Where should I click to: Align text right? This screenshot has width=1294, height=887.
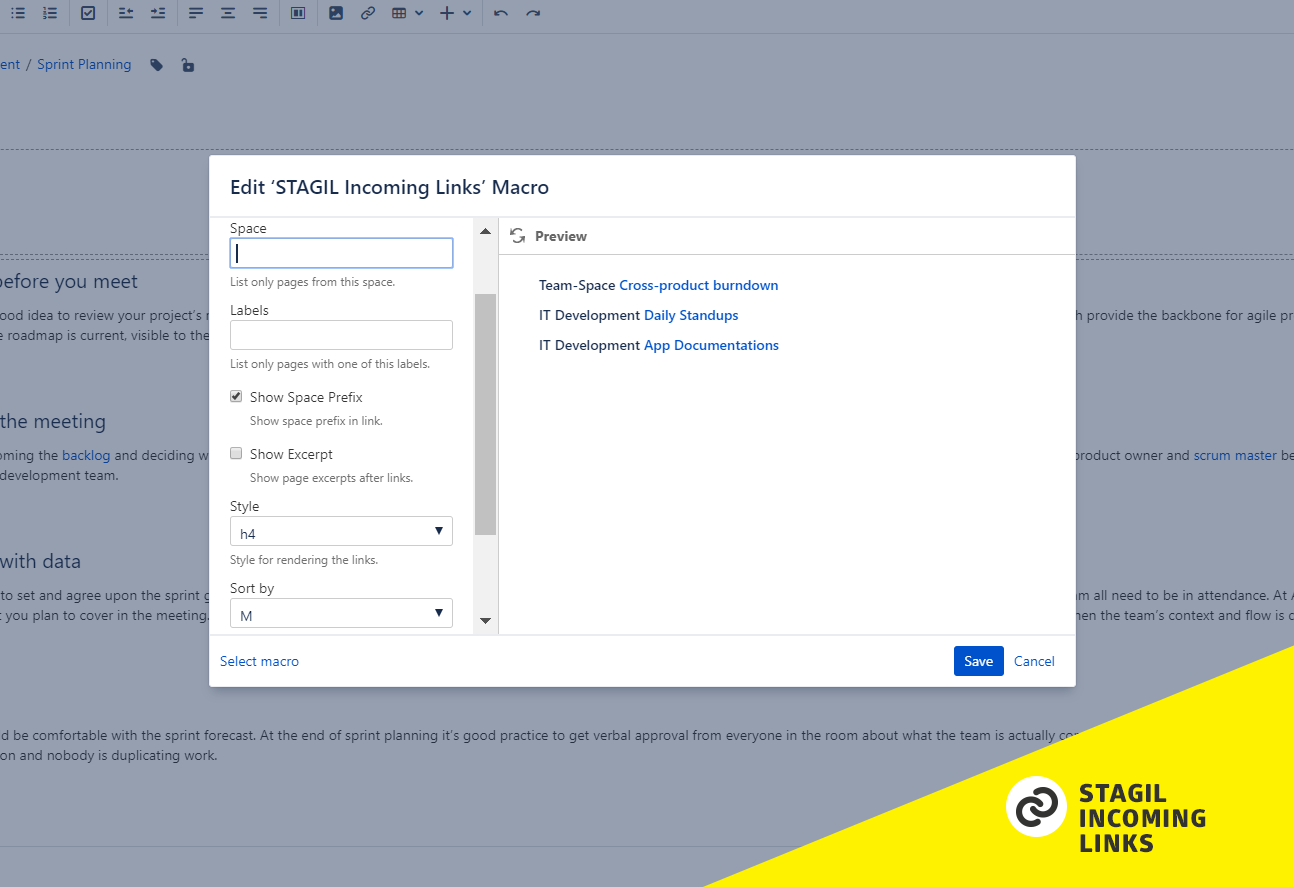pyautogui.click(x=260, y=13)
